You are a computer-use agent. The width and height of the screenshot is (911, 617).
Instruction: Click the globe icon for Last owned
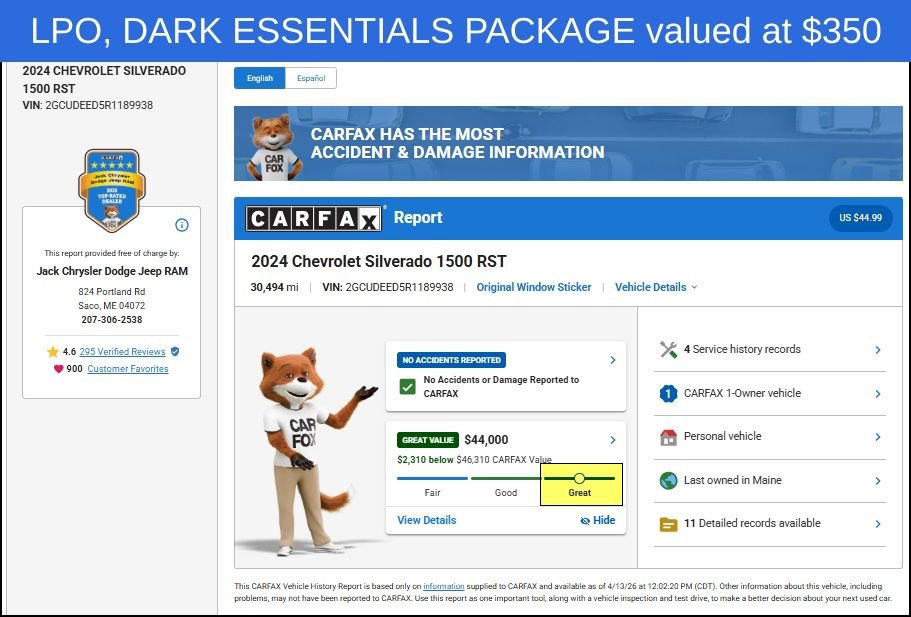(x=669, y=481)
